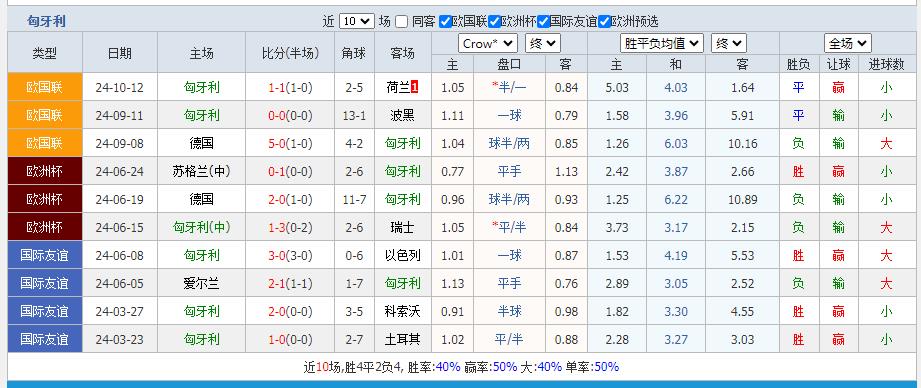The height and width of the screenshot is (388, 921).
Task: Click the 2-1(1-1) score of 爱尔兰 match
Action: 290,284
